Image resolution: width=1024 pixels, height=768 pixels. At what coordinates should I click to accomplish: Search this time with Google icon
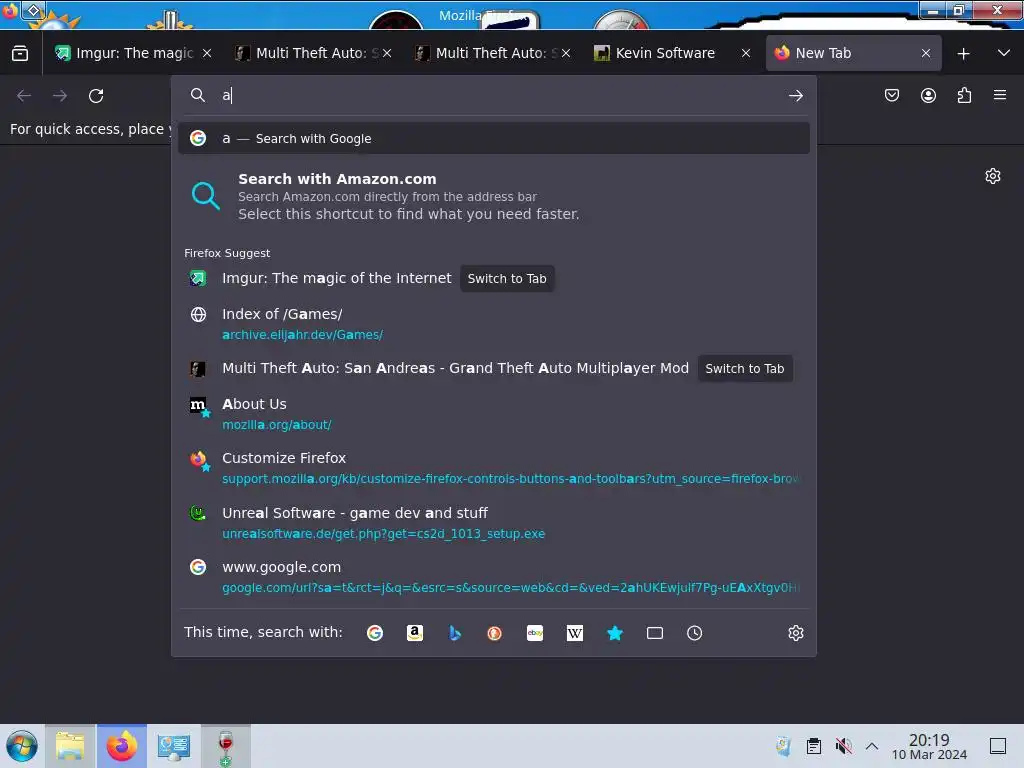pyautogui.click(x=375, y=633)
